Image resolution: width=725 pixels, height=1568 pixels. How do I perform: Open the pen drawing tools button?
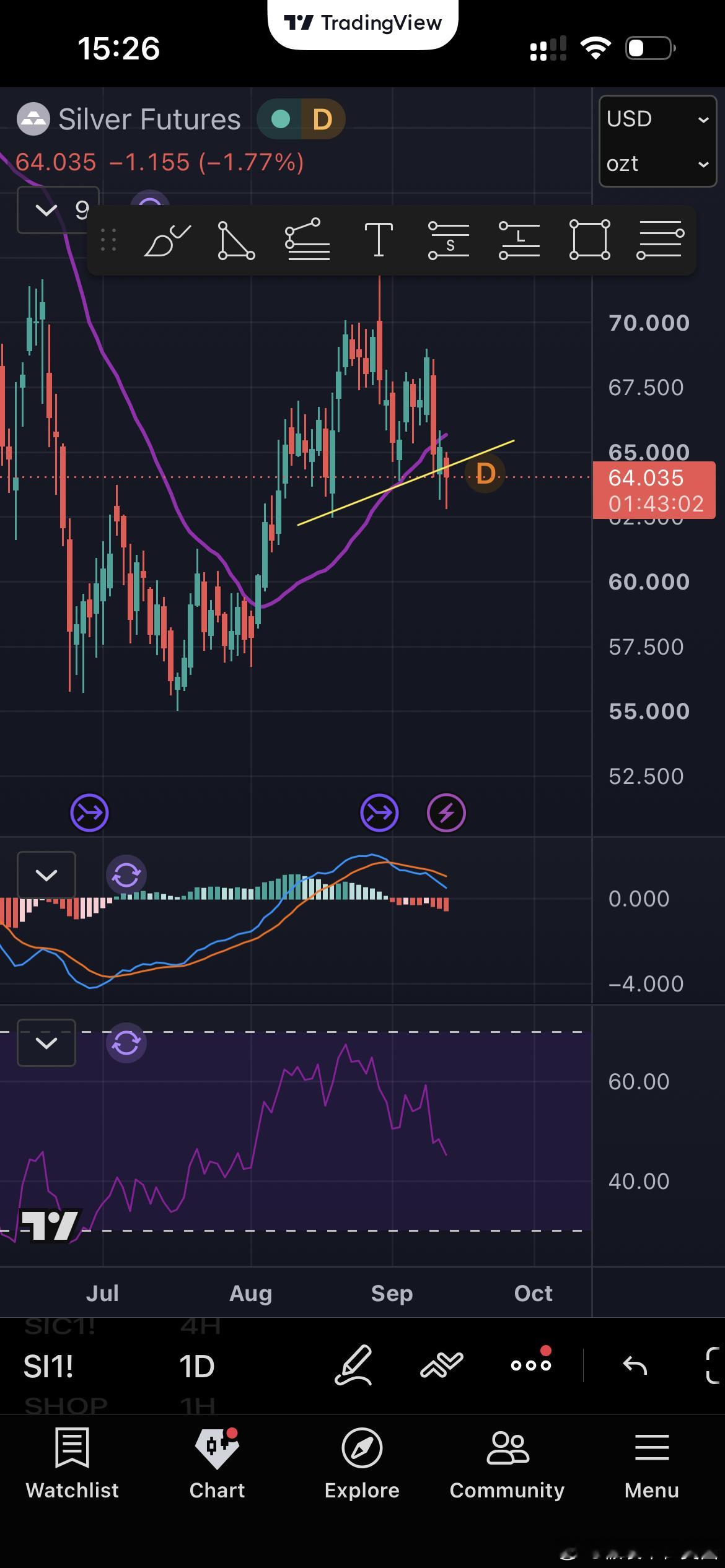(x=354, y=1365)
